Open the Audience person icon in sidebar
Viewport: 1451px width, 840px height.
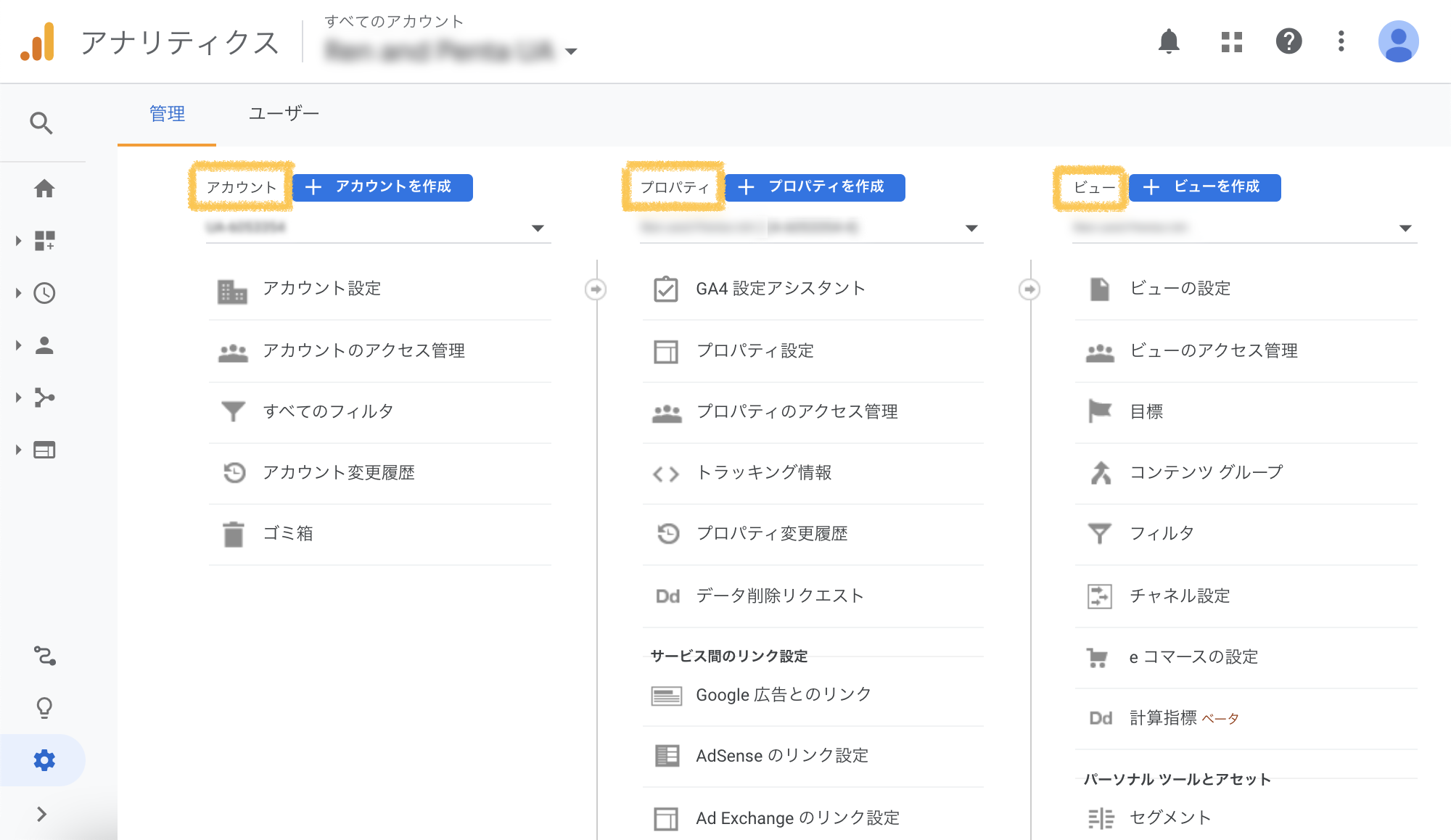(x=45, y=345)
